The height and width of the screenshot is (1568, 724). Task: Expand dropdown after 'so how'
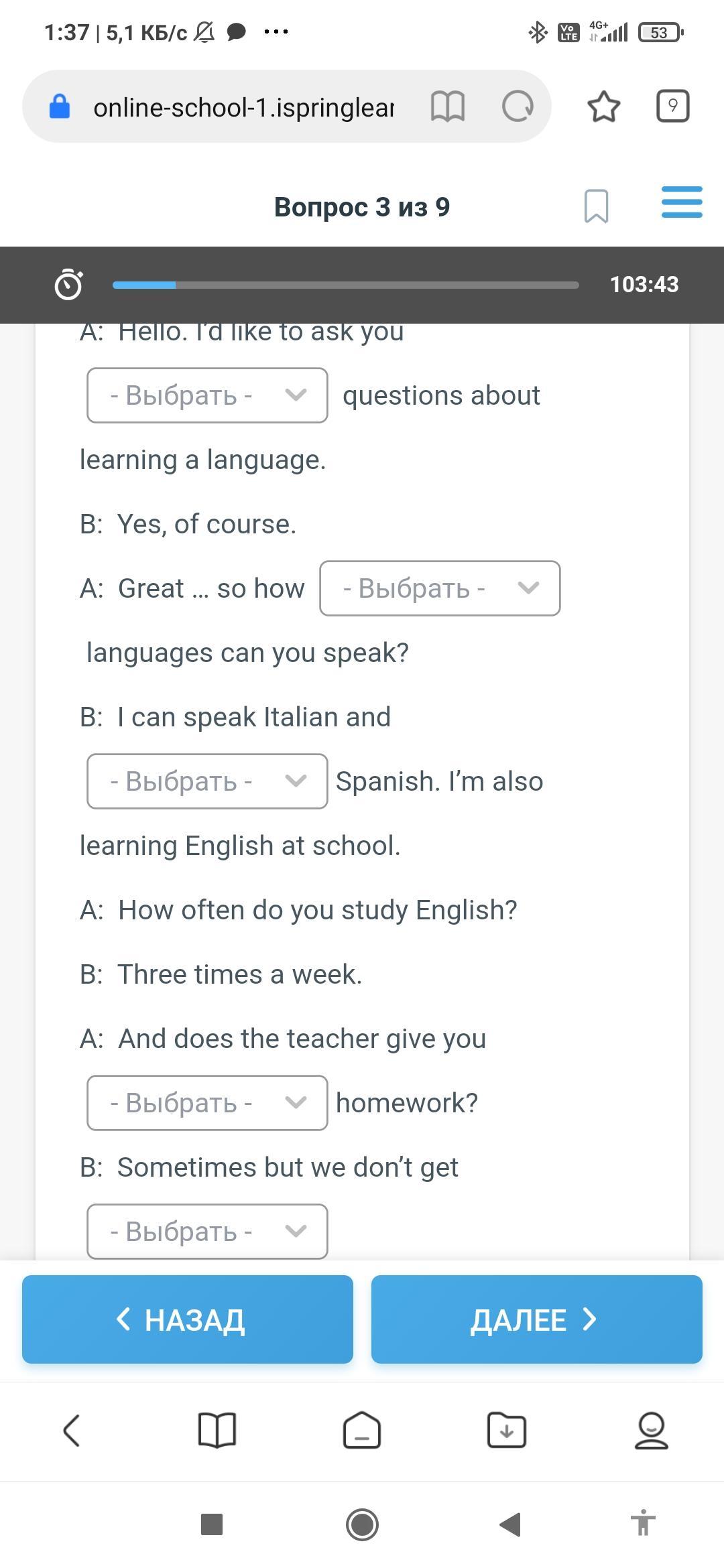pyautogui.click(x=440, y=588)
